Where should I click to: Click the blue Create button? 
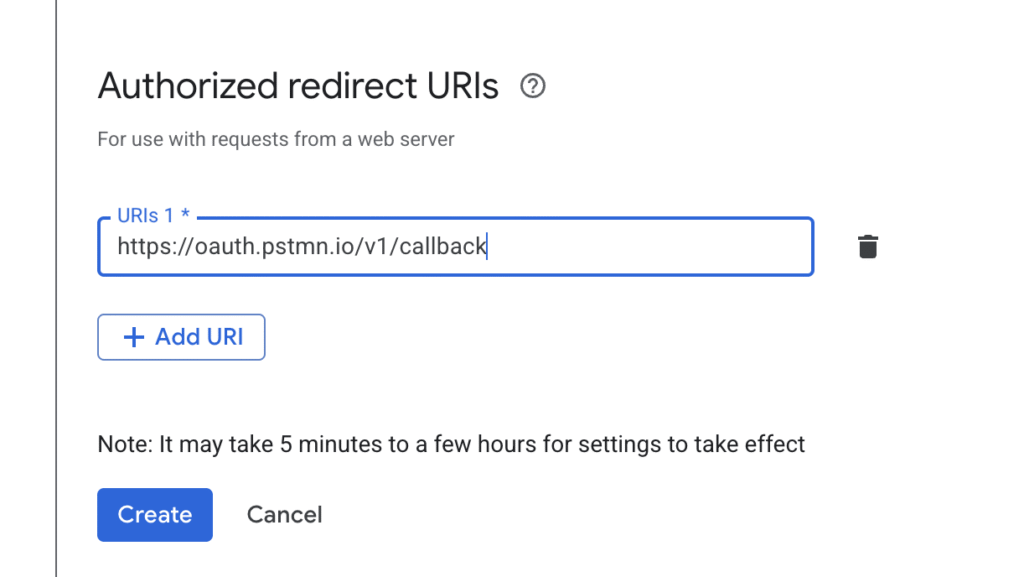coord(155,515)
